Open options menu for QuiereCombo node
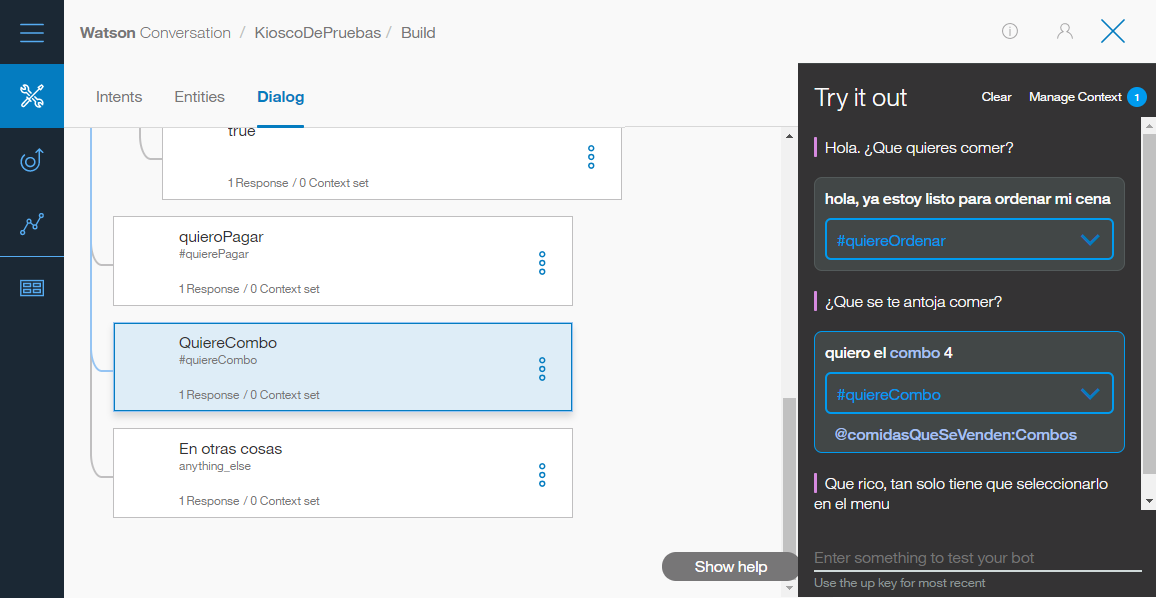Viewport: 1156px width, 598px height. pos(542,369)
